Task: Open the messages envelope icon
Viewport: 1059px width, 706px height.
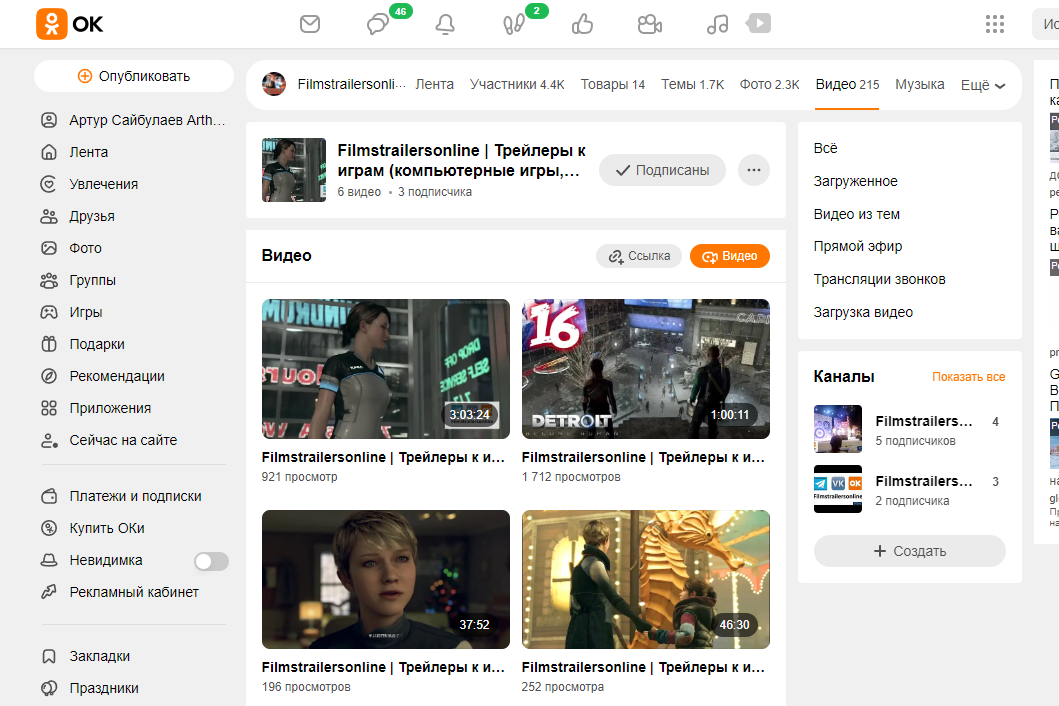Action: coord(309,24)
